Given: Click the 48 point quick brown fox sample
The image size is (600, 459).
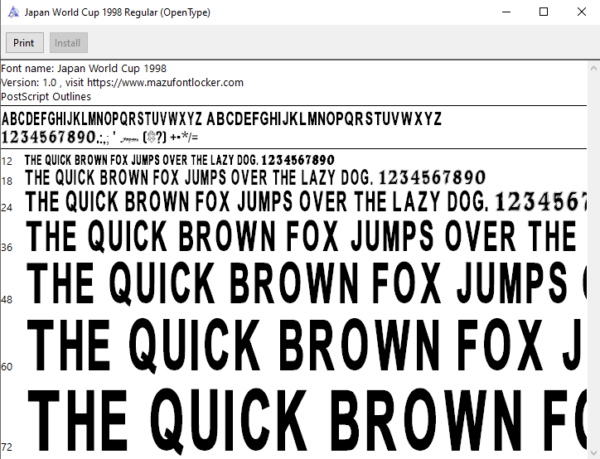Looking at the screenshot, I should 307,283.
